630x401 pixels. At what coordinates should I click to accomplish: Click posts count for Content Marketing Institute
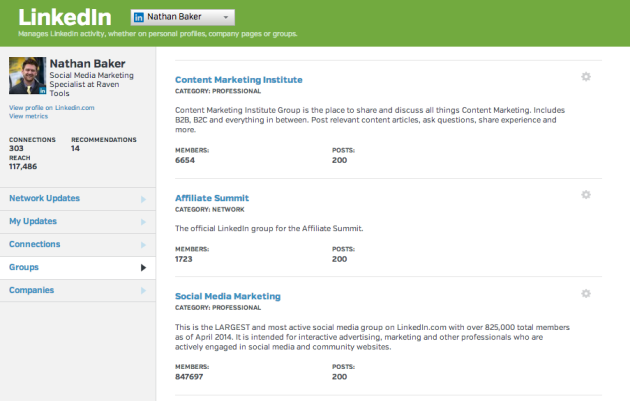point(340,160)
